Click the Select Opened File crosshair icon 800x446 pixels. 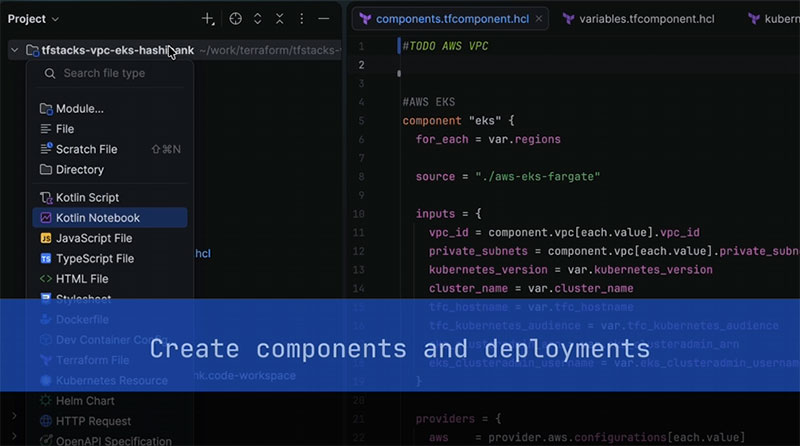[x=235, y=19]
